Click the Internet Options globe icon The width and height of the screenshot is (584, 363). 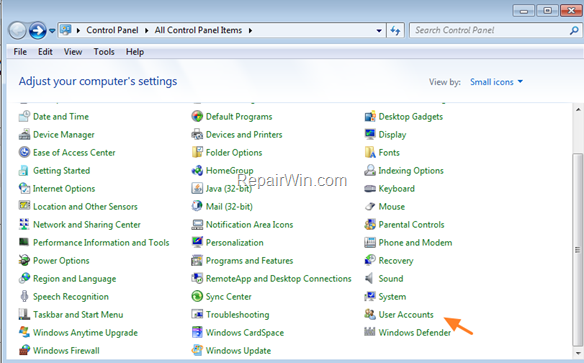24,188
